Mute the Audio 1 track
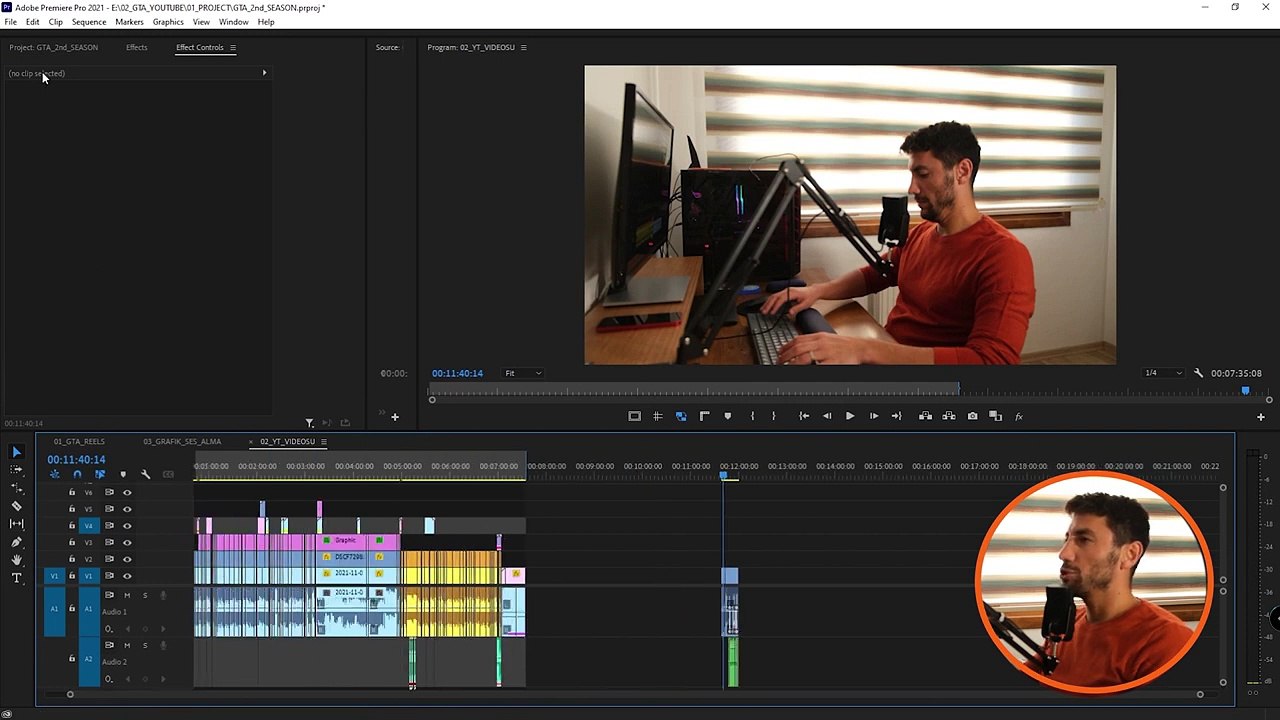The image size is (1280, 720). [127, 595]
